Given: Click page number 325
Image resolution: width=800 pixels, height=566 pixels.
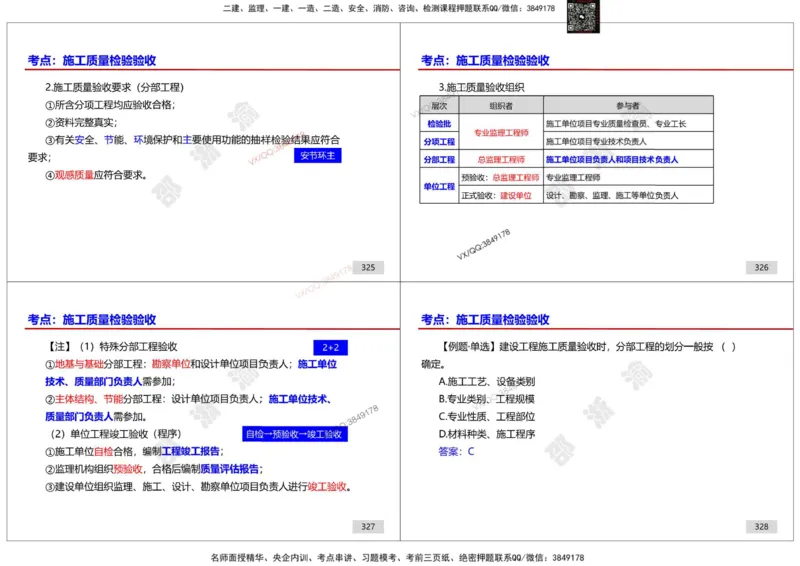Looking at the screenshot, I should 368,267.
